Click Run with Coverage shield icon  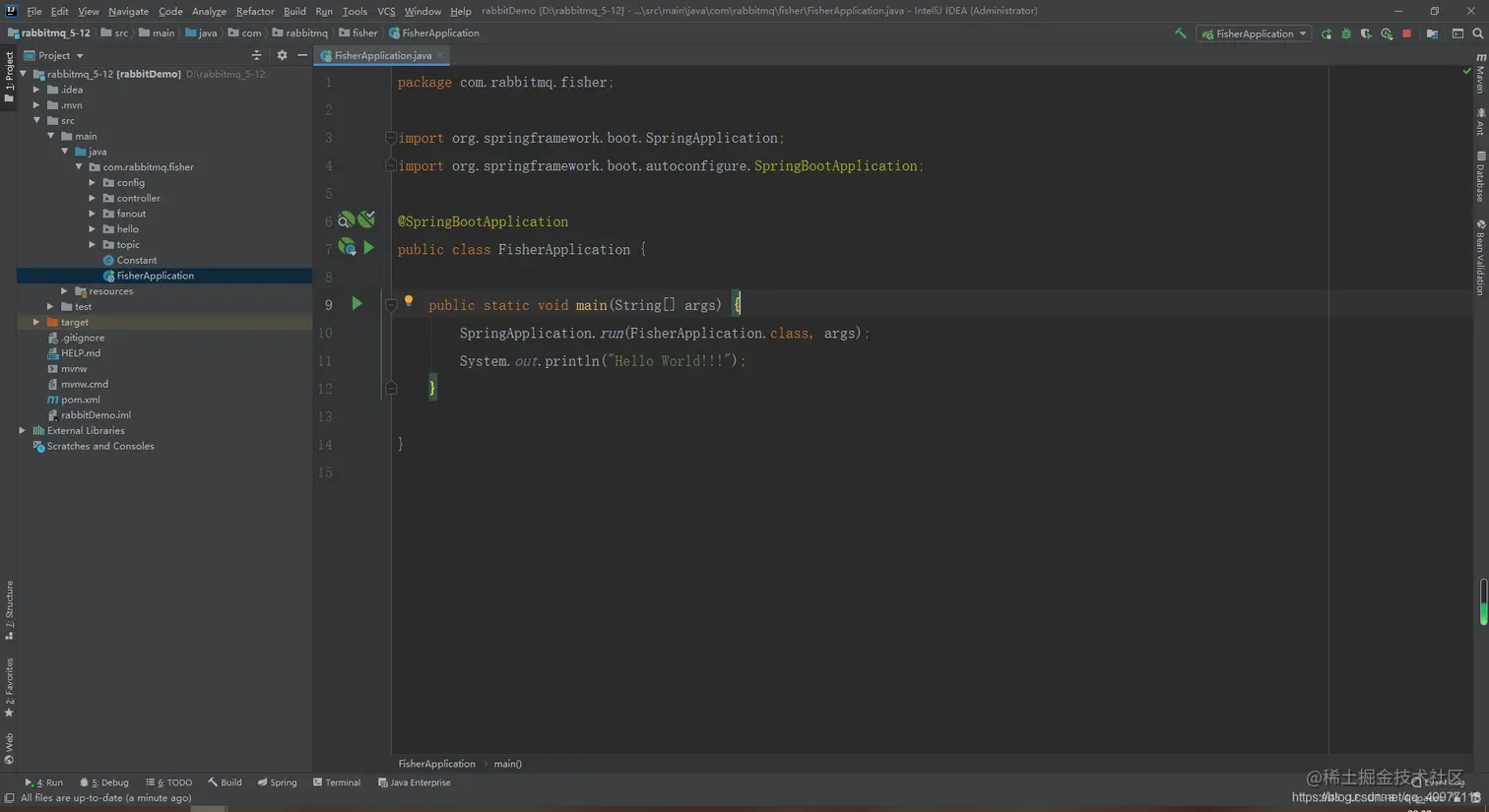1366,33
